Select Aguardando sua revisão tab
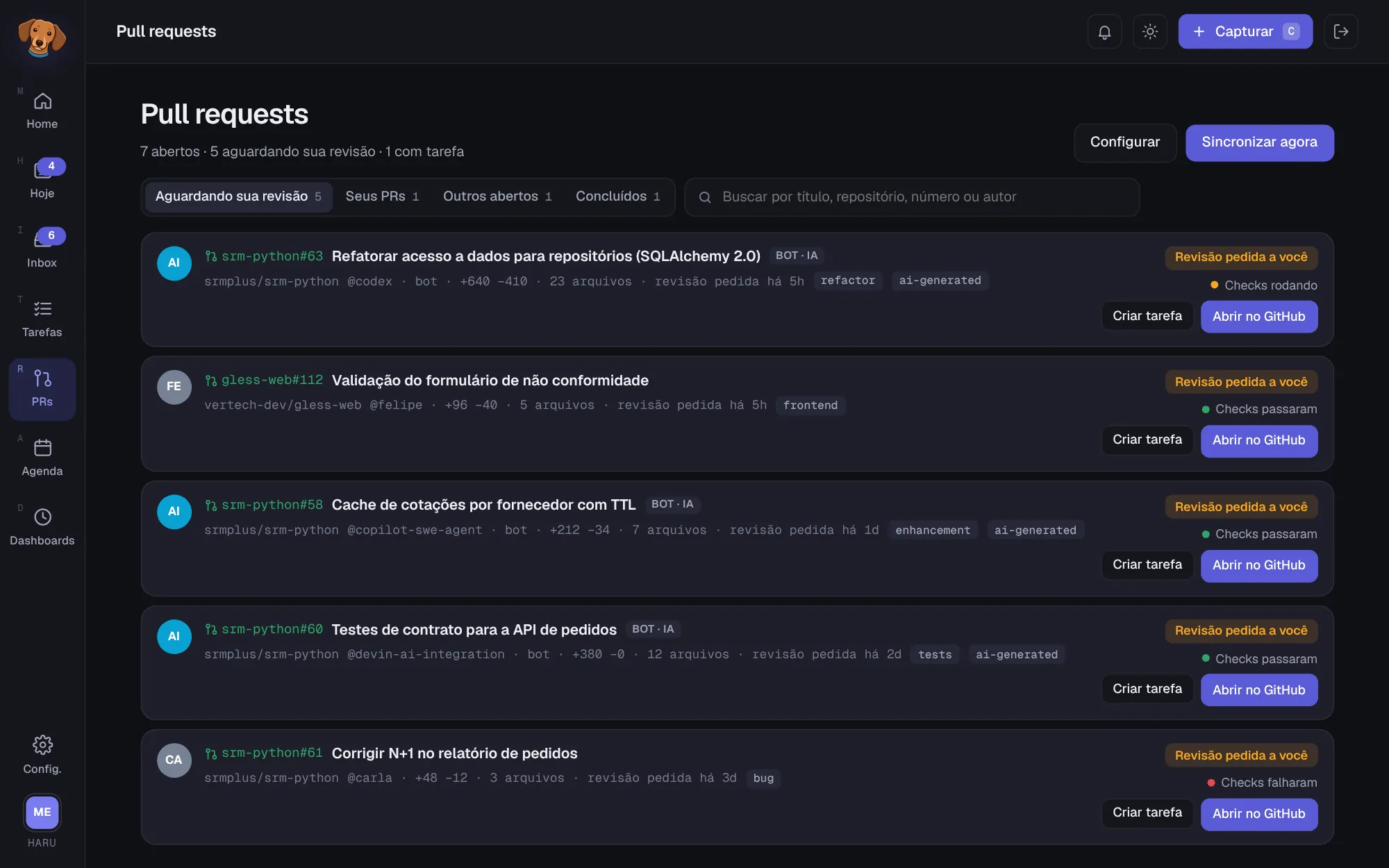The image size is (1389, 868). [x=238, y=197]
